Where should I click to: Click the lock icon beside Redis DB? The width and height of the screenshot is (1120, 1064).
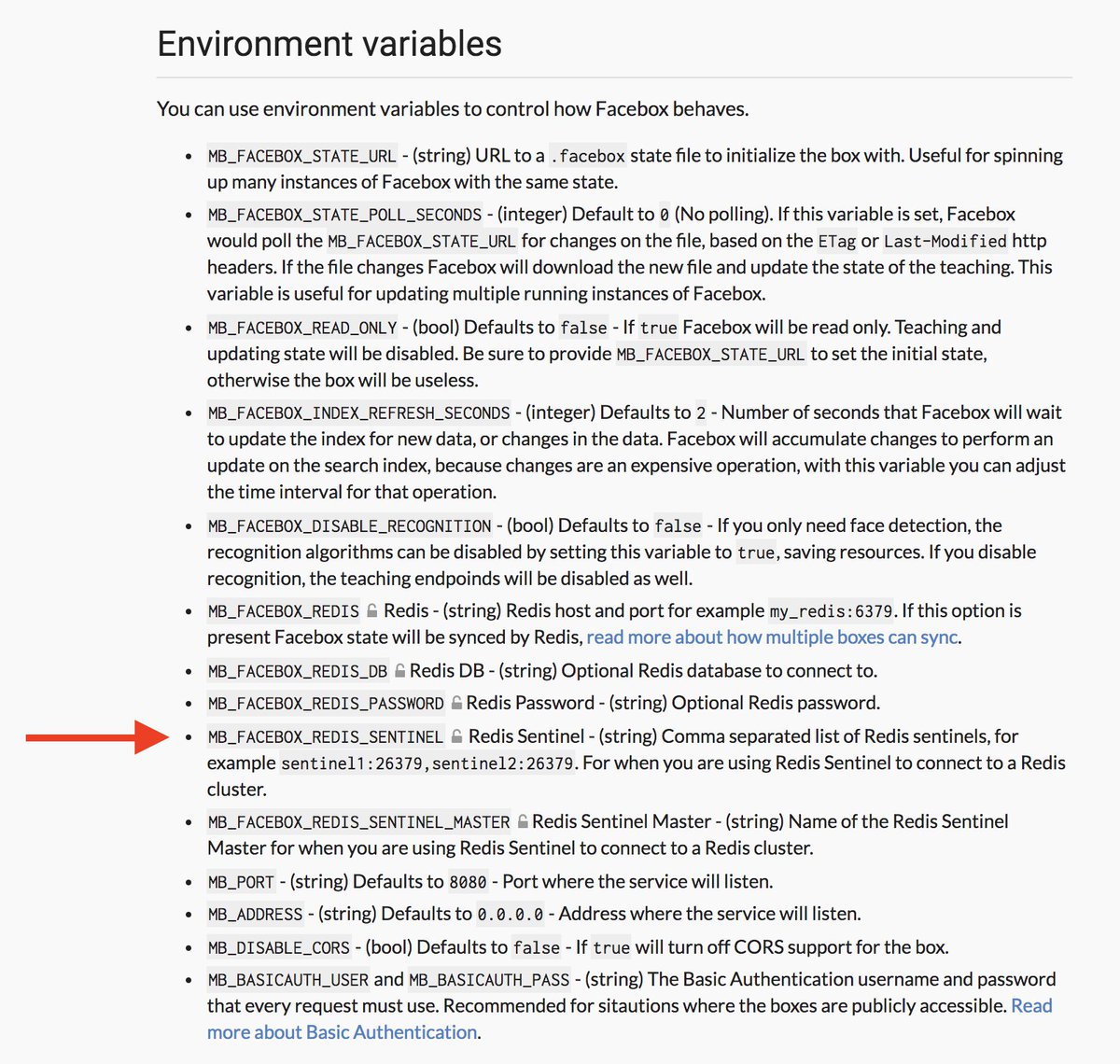coord(400,670)
